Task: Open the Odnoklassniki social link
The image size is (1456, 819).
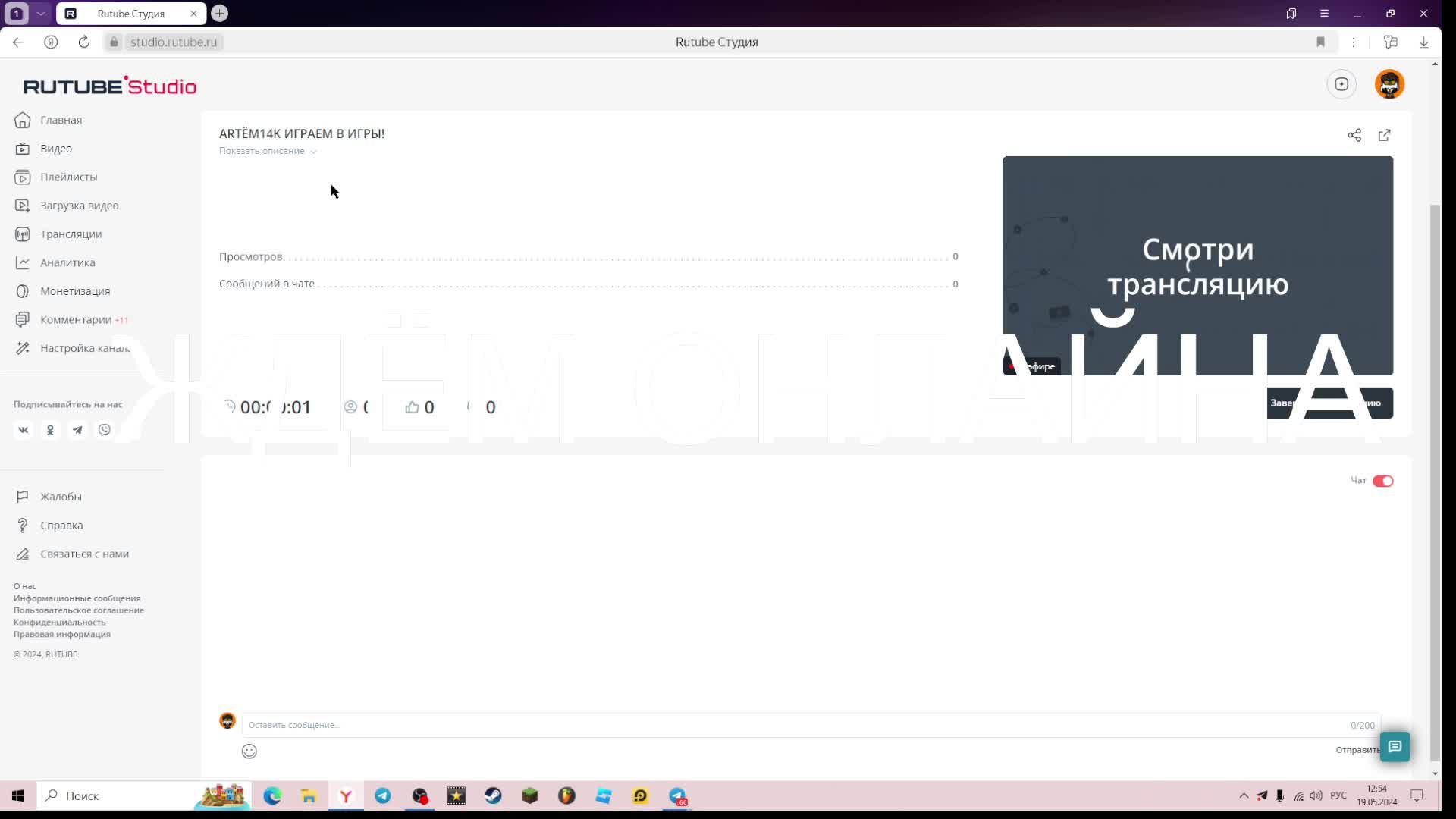Action: point(50,430)
